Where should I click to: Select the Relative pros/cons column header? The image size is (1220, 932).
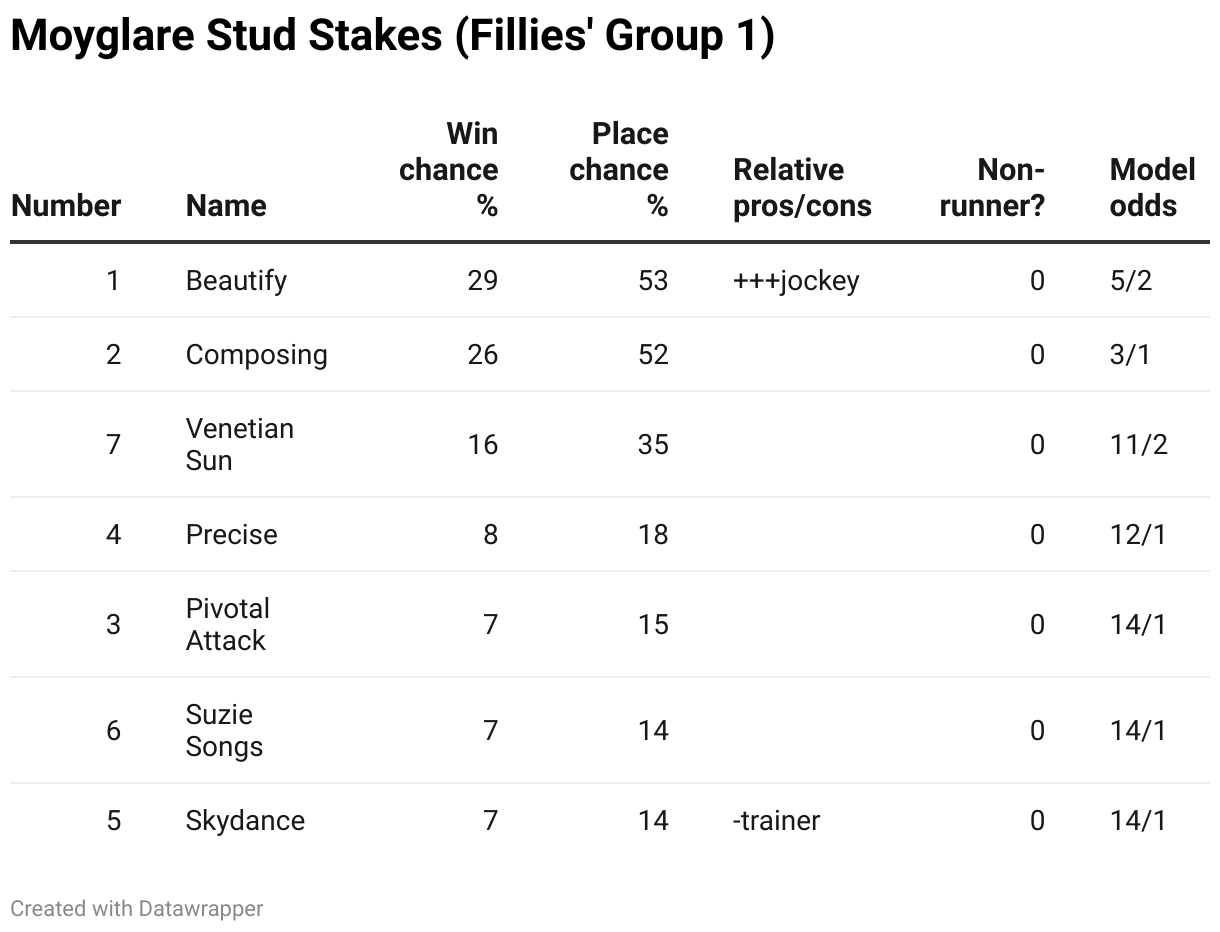[802, 188]
